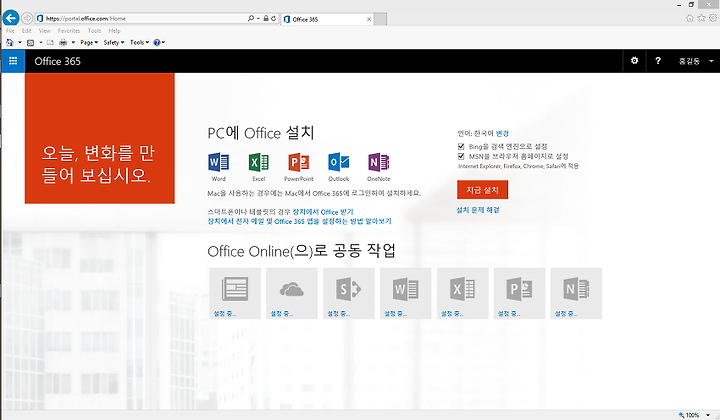
Task: Expand the Page dropdown in command bar
Action: pyautogui.click(x=89, y=42)
